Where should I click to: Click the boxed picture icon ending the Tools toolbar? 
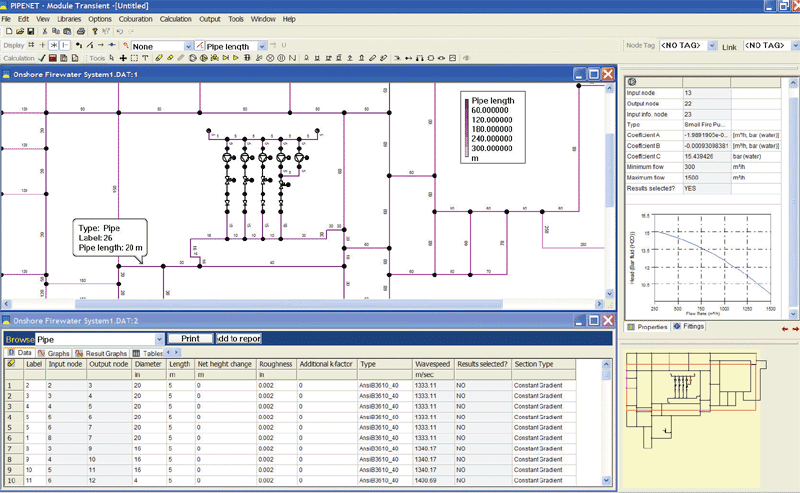[452, 58]
